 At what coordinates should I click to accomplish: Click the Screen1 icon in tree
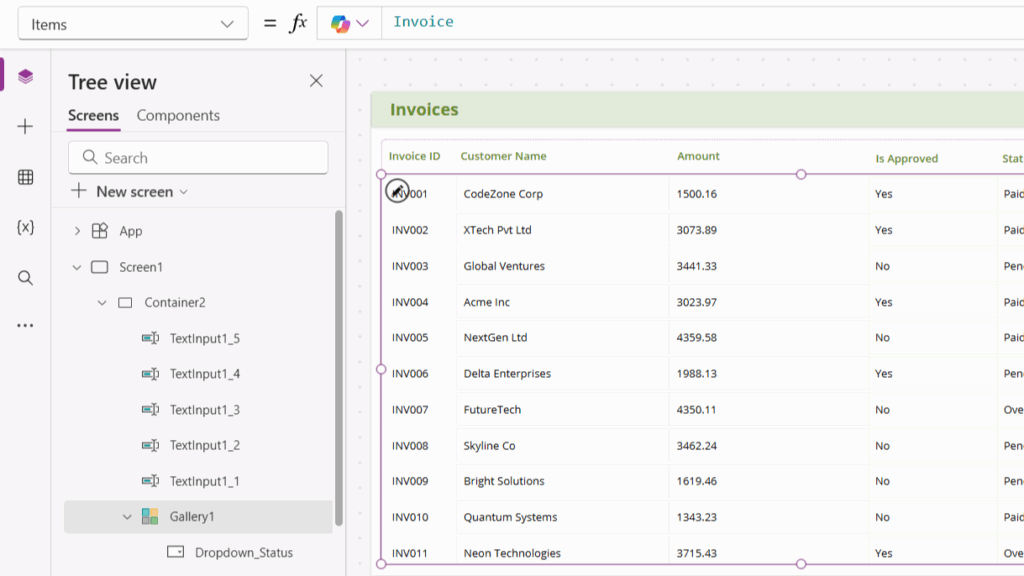(x=99, y=266)
